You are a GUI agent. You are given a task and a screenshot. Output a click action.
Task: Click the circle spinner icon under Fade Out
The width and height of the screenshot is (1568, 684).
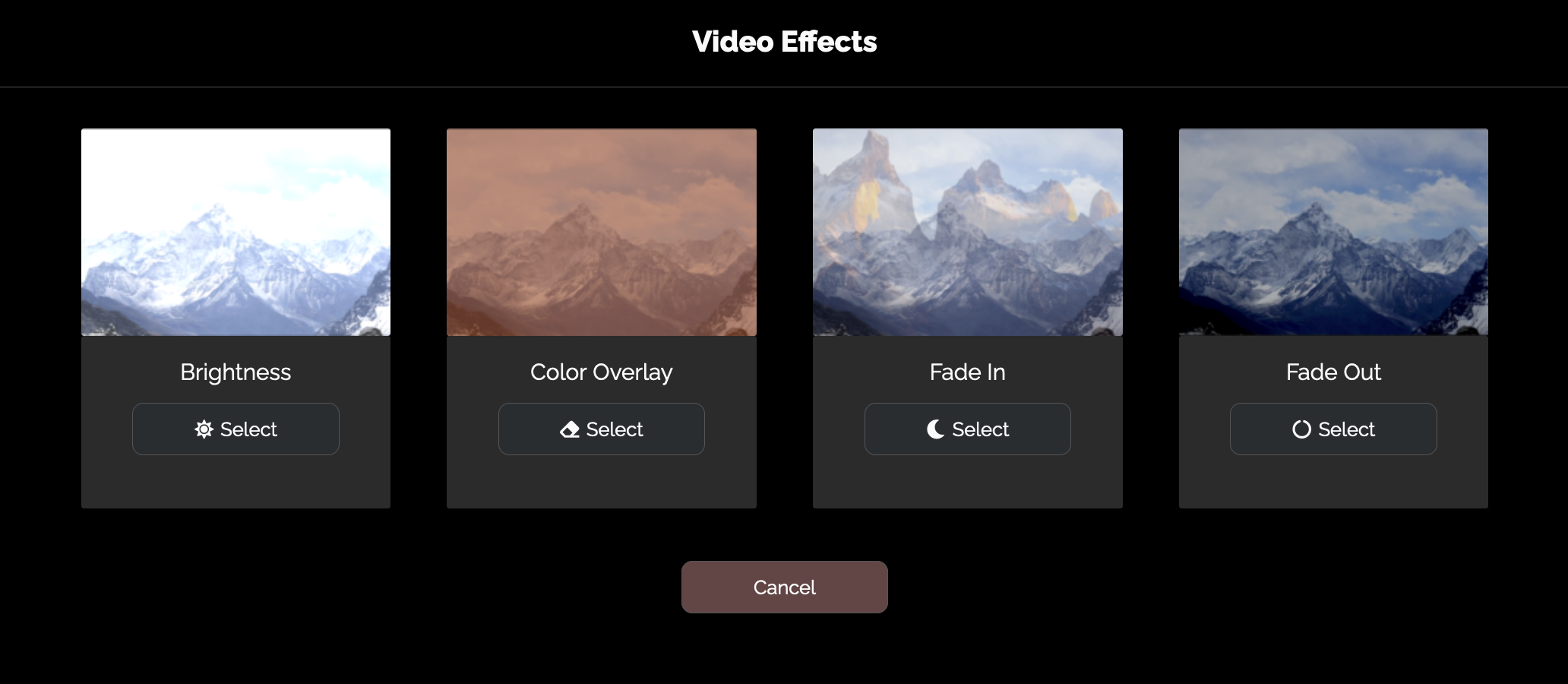click(x=1301, y=429)
